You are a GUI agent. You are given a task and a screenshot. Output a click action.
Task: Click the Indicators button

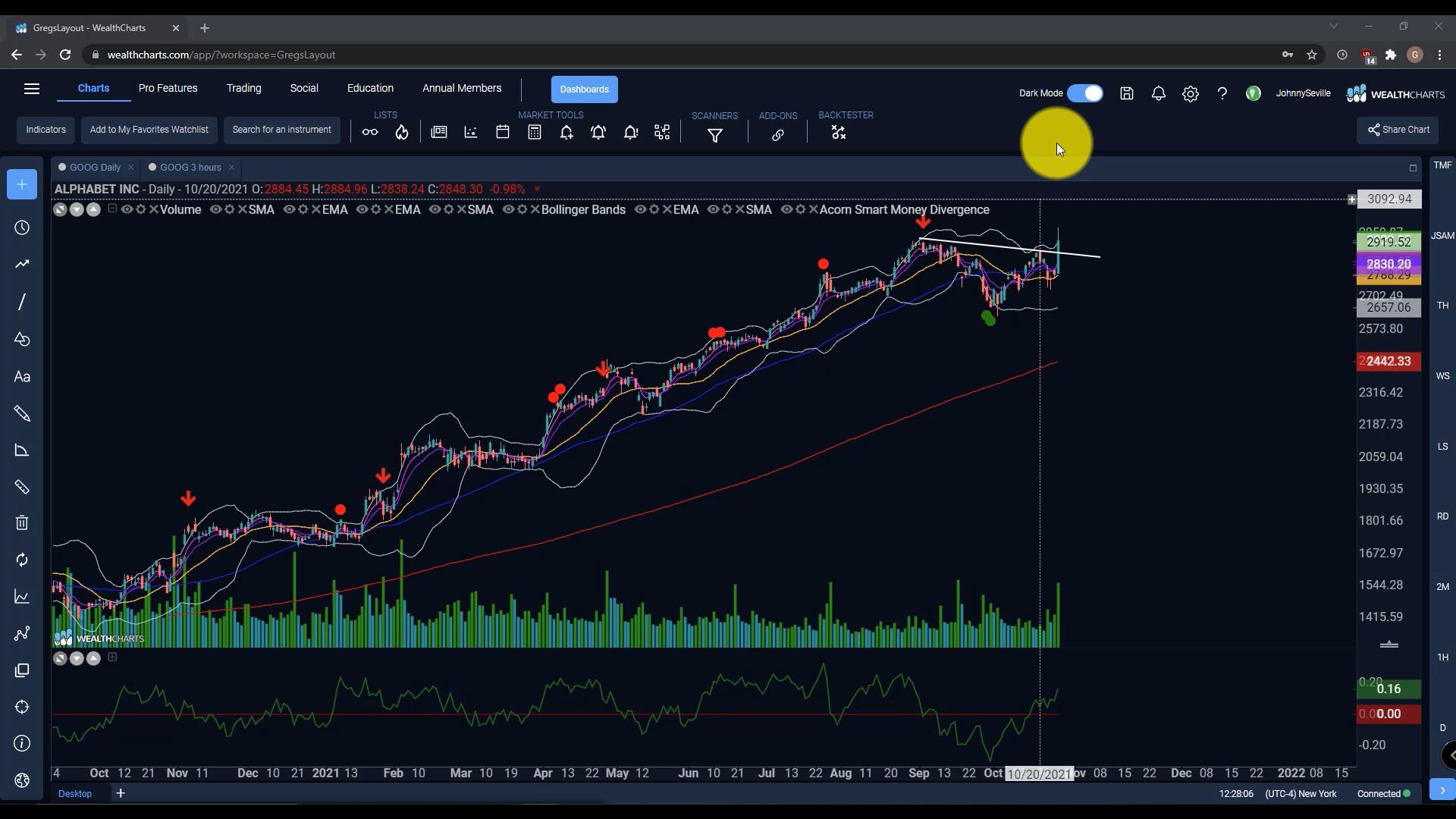(x=45, y=130)
